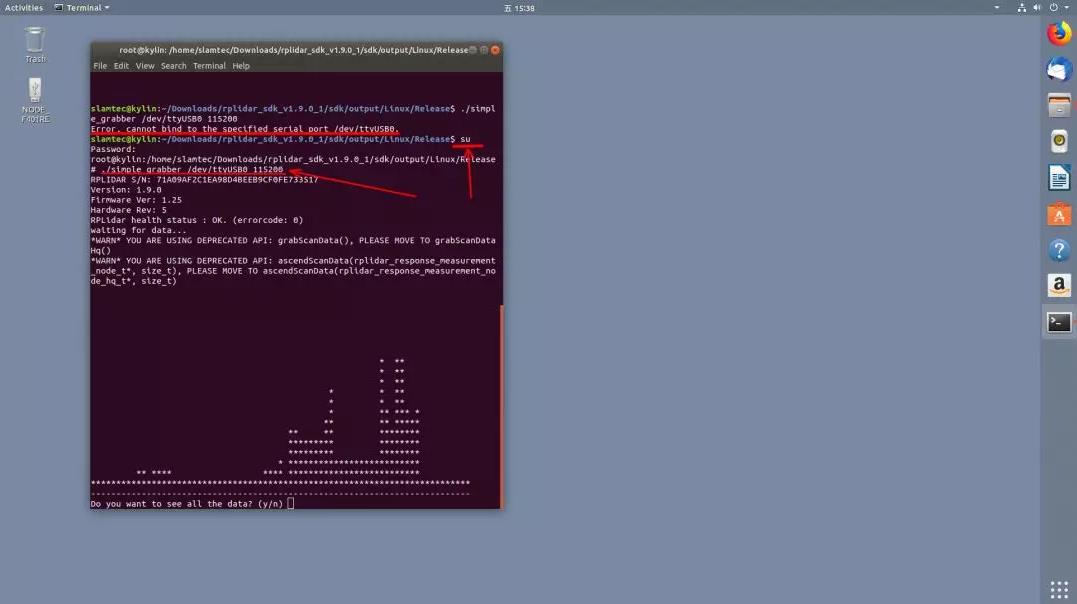Open the Activities overview
Screen dimensions: 1077x604
click(x=24, y=8)
